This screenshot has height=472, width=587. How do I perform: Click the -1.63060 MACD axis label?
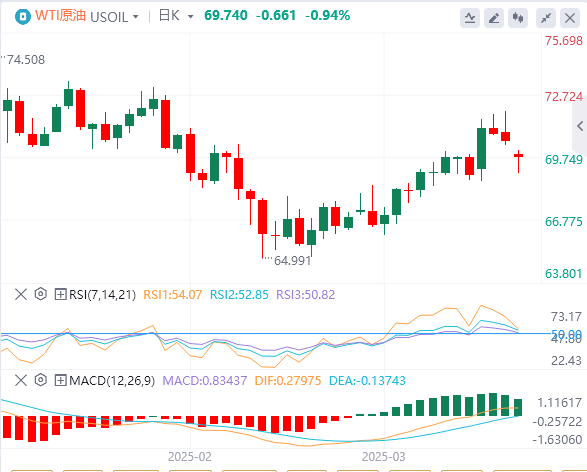(x=557, y=439)
